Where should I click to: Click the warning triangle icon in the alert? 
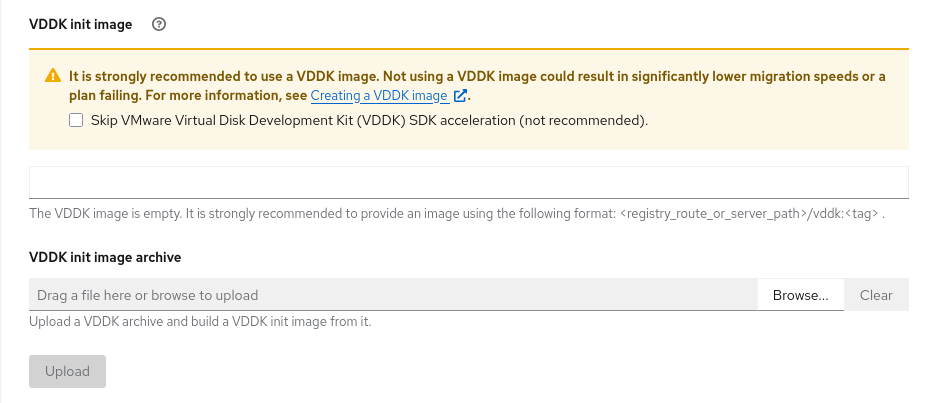pos(52,76)
